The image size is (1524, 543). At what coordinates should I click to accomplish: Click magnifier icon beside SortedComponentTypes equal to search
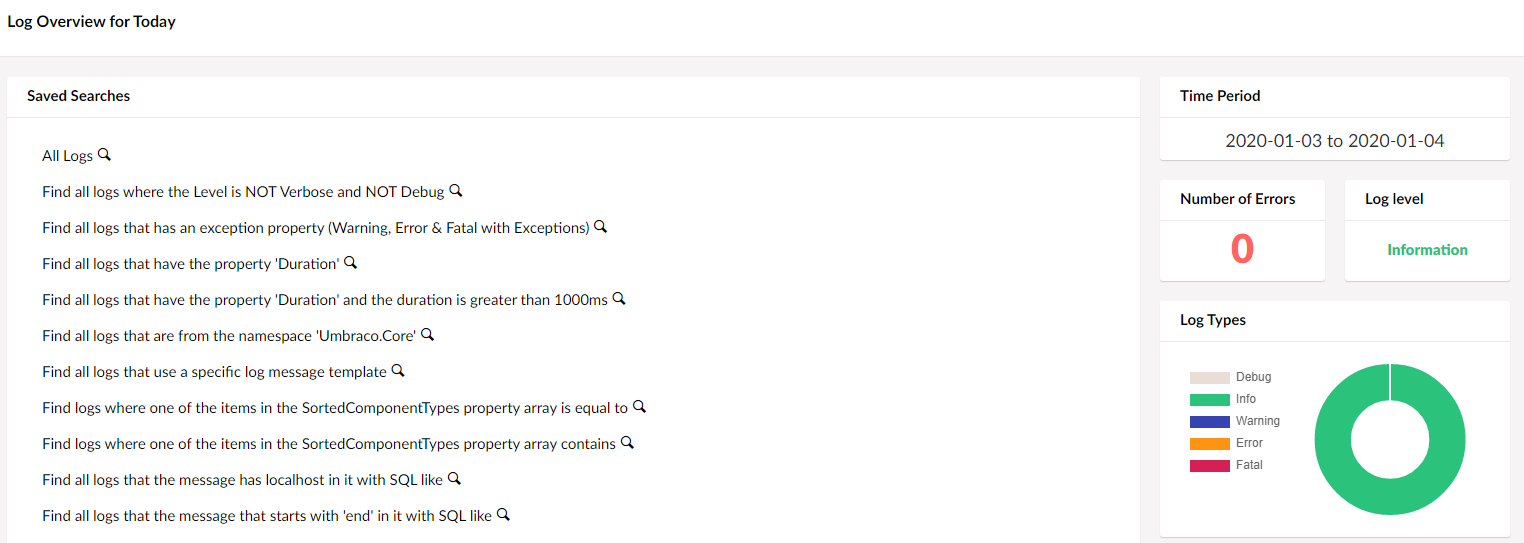[640, 407]
